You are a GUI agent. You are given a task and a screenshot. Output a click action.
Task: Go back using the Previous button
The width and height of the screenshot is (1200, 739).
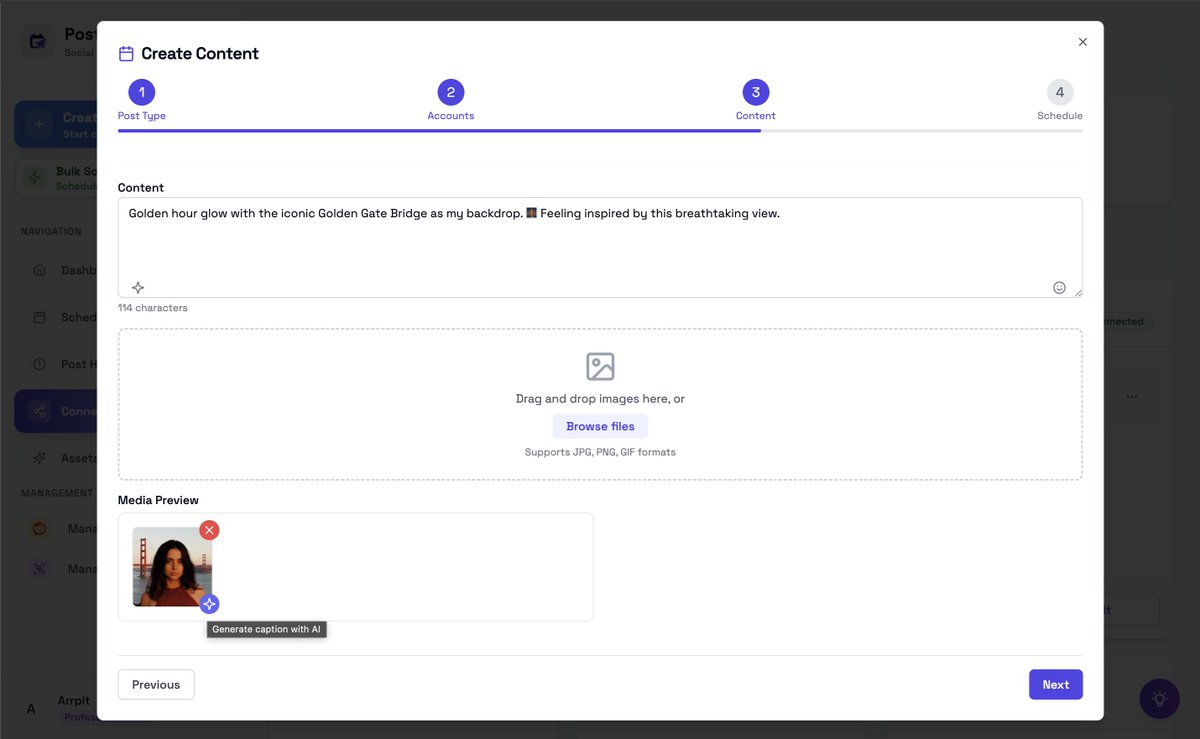point(156,684)
